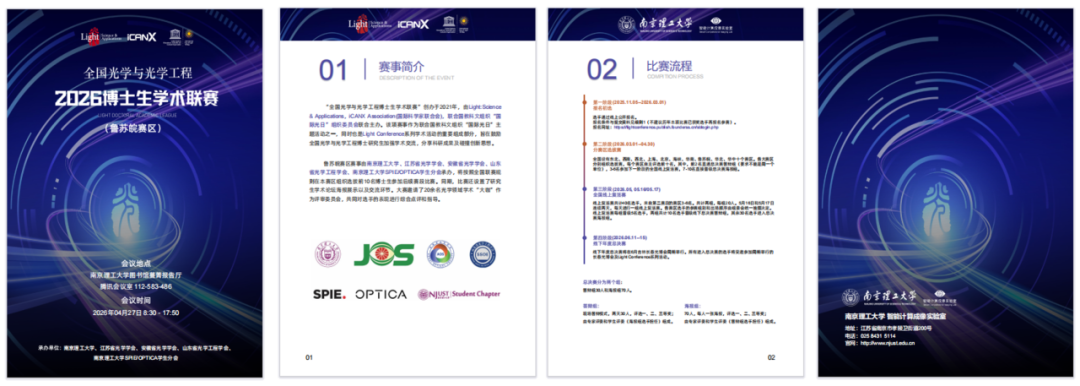Click the fourth-stage purple timeline dot

pyautogui.click(x=584, y=237)
